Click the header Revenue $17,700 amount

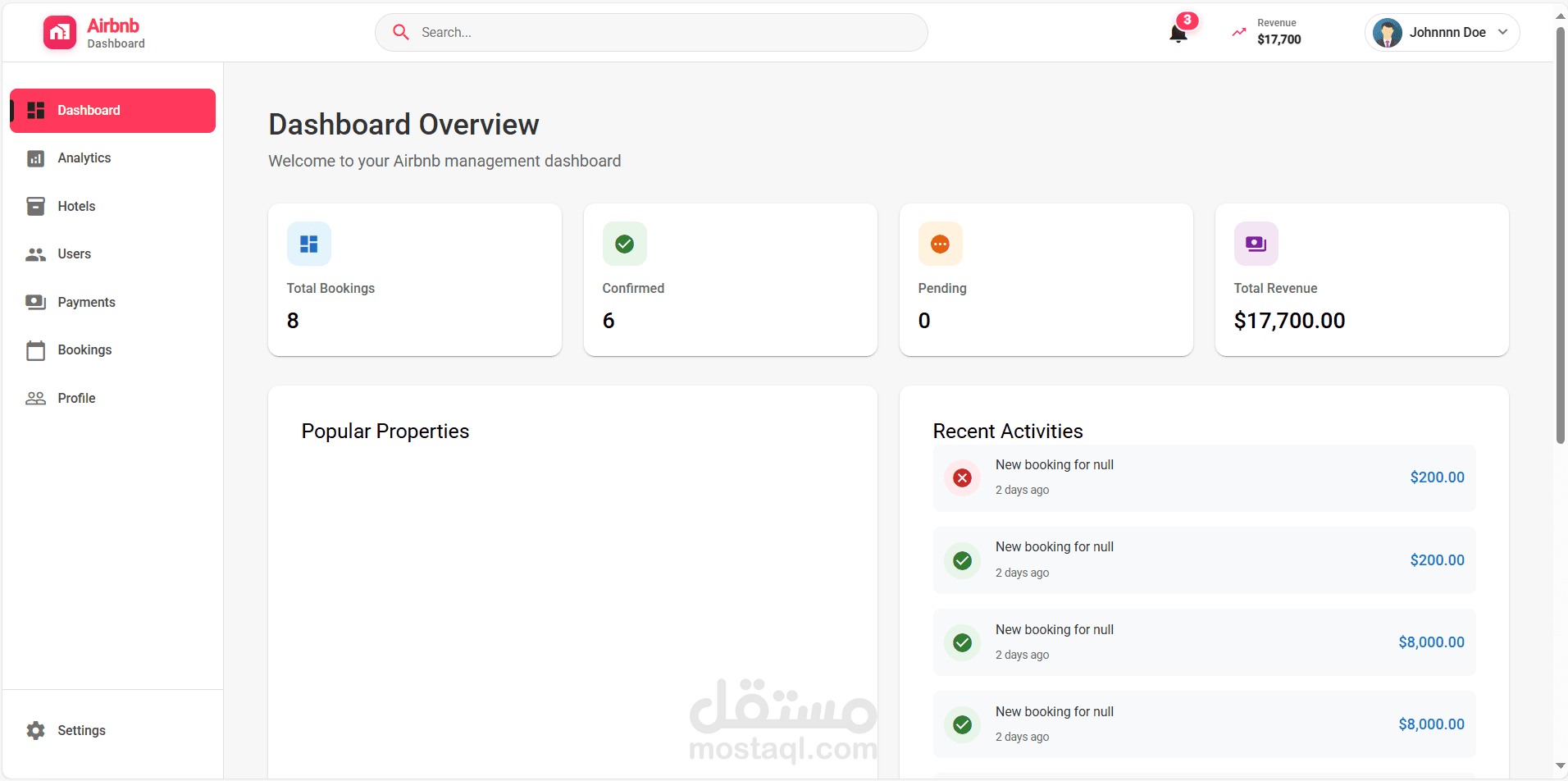[x=1279, y=39]
